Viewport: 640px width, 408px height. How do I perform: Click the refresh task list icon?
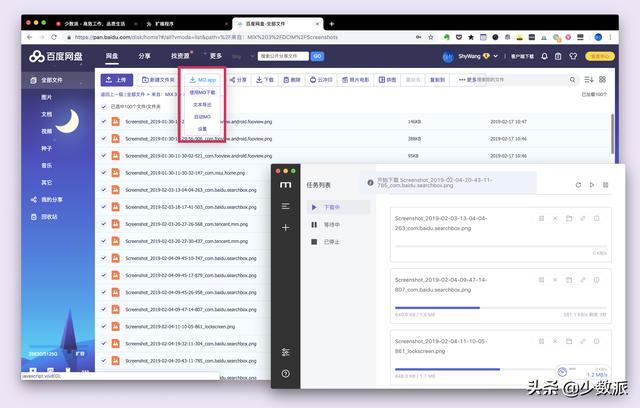[x=578, y=185]
